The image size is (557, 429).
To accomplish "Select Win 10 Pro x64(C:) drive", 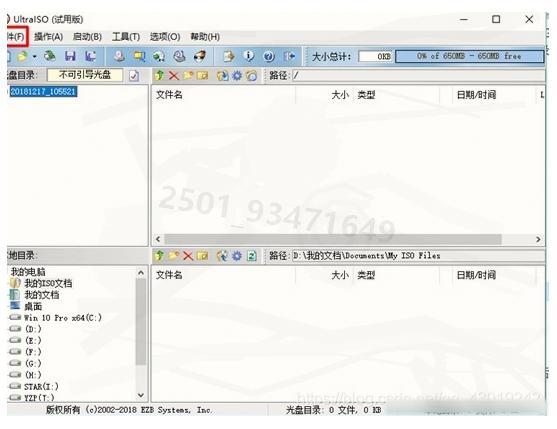I will pyautogui.click(x=63, y=317).
